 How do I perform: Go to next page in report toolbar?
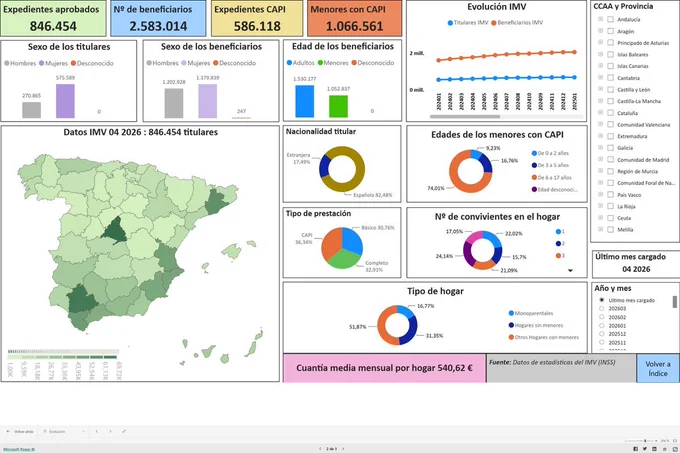pos(110,431)
